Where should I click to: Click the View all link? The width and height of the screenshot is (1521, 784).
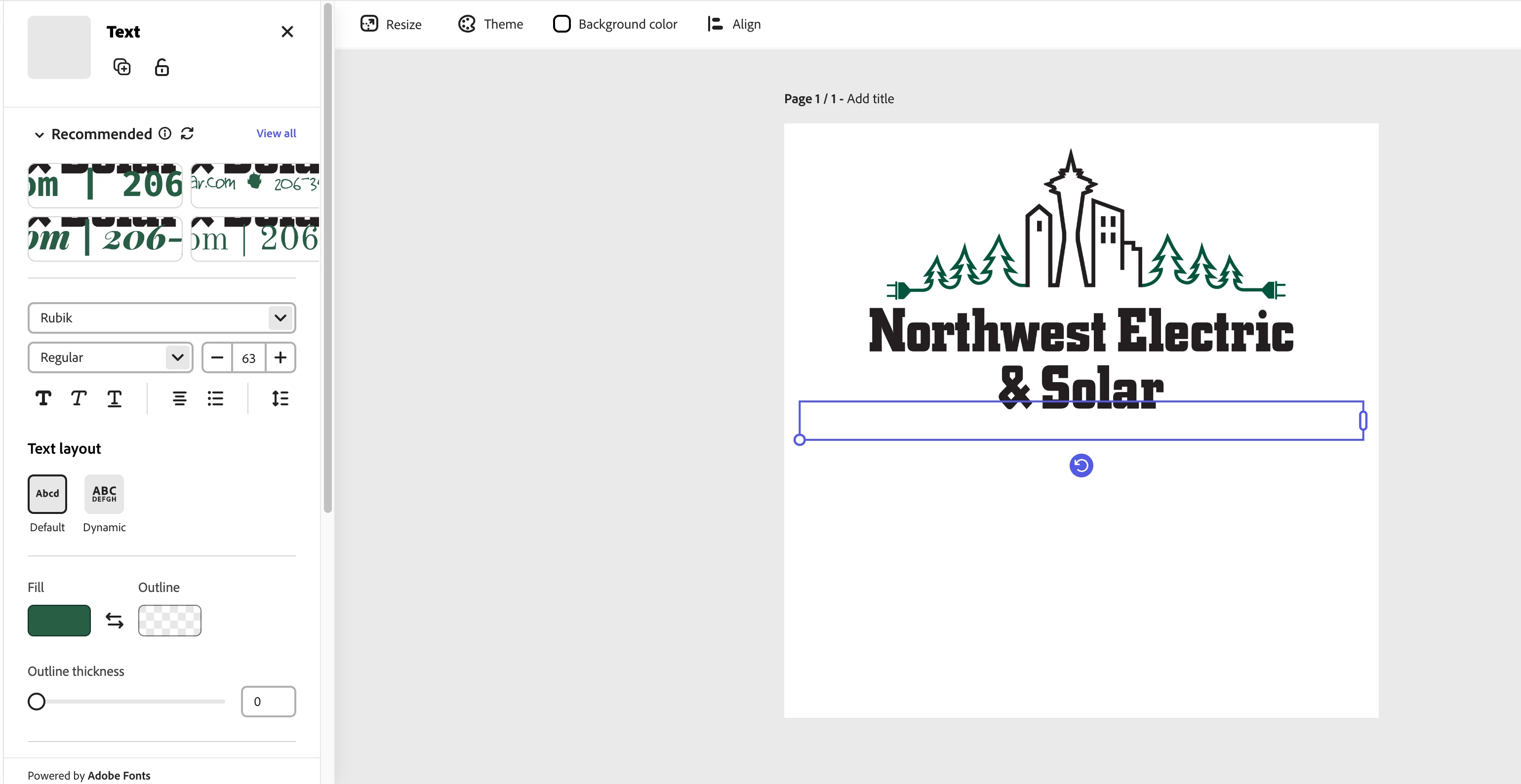pos(276,133)
